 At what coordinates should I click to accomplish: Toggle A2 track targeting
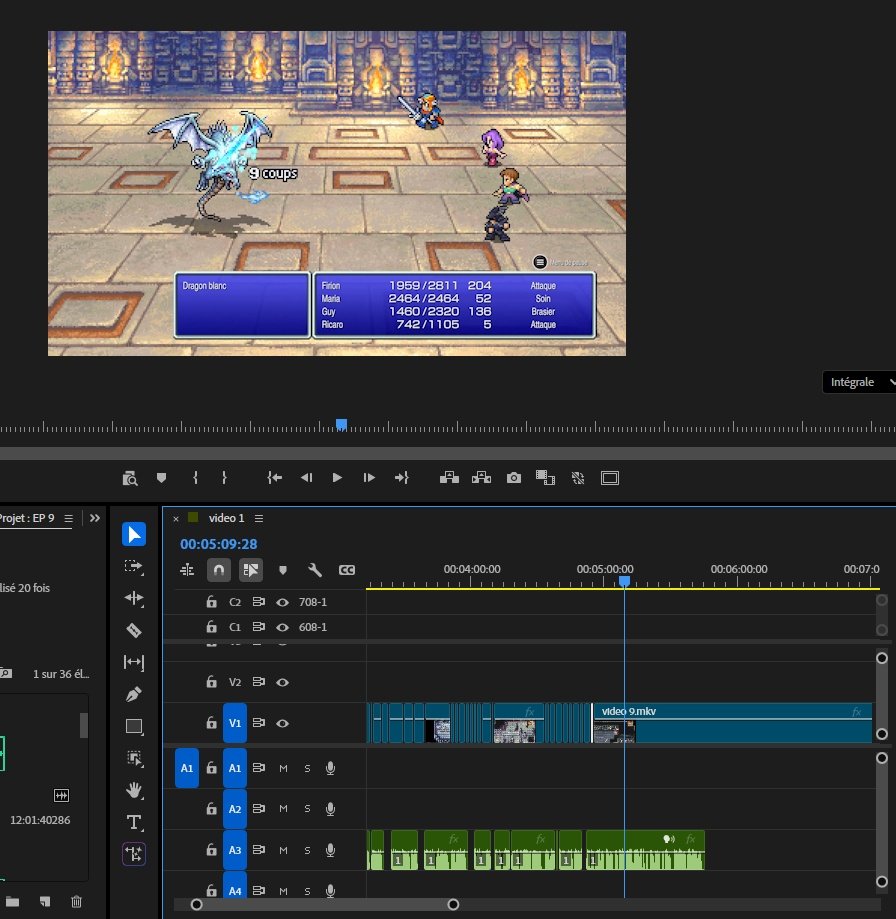tap(234, 809)
